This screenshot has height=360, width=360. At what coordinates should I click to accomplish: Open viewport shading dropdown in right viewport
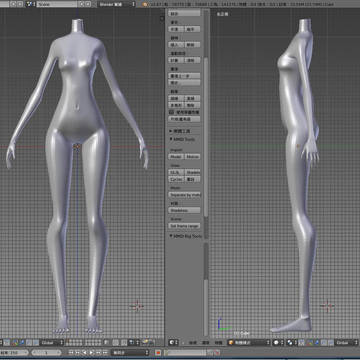[278, 342]
